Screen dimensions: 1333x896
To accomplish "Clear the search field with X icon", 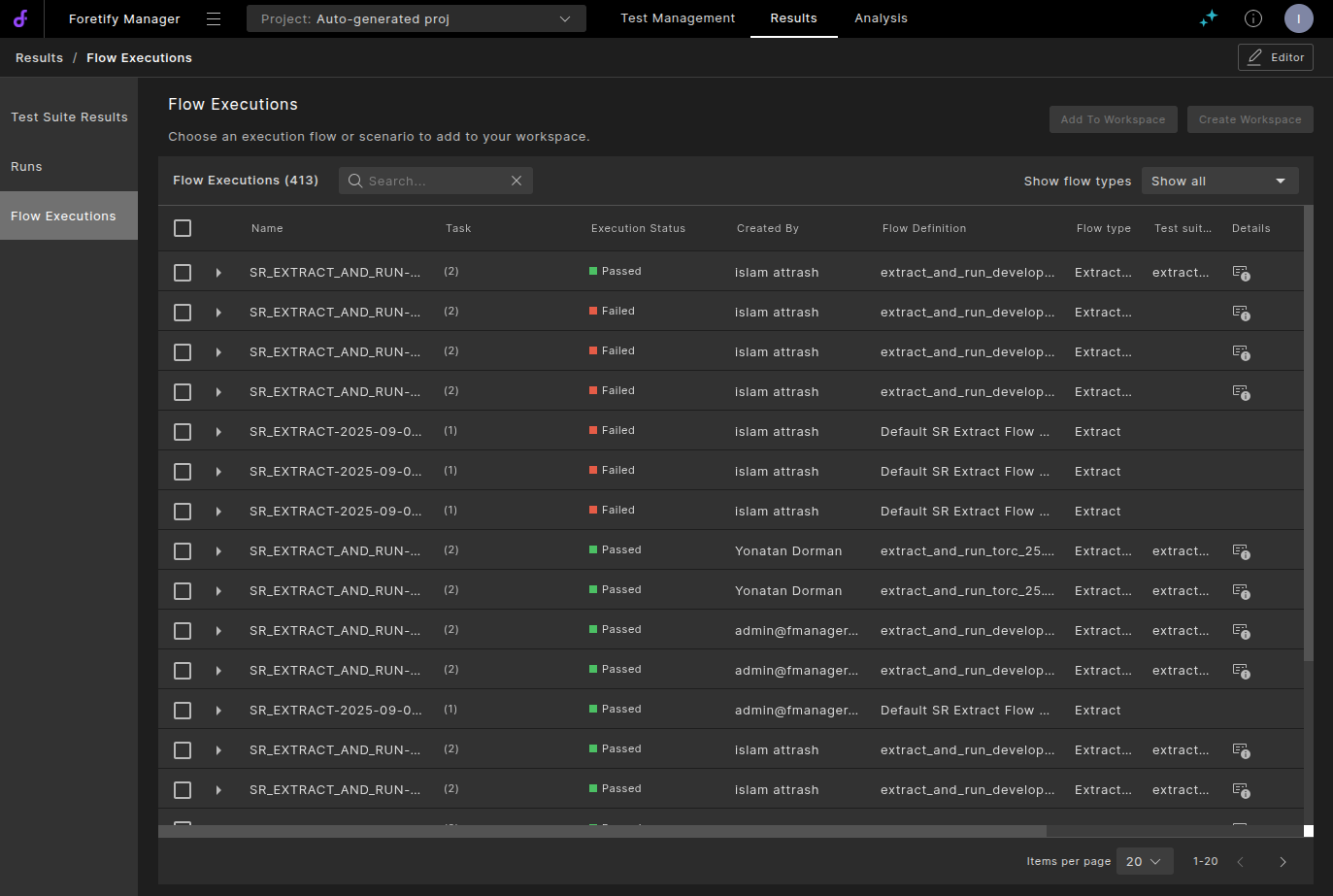I will click(x=517, y=181).
